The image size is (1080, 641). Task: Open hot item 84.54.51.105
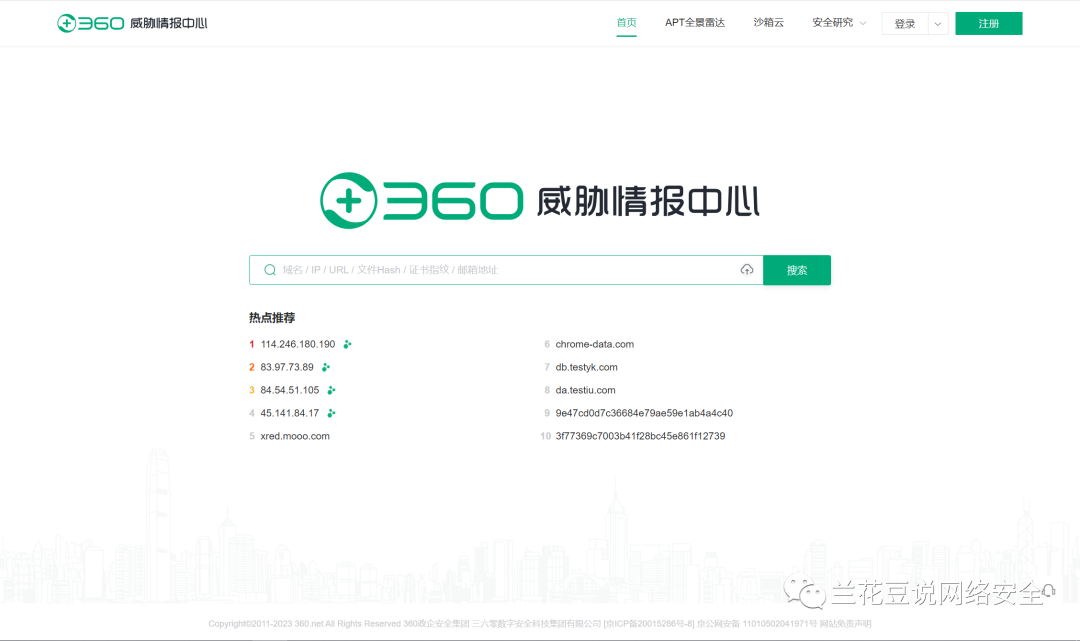click(289, 390)
